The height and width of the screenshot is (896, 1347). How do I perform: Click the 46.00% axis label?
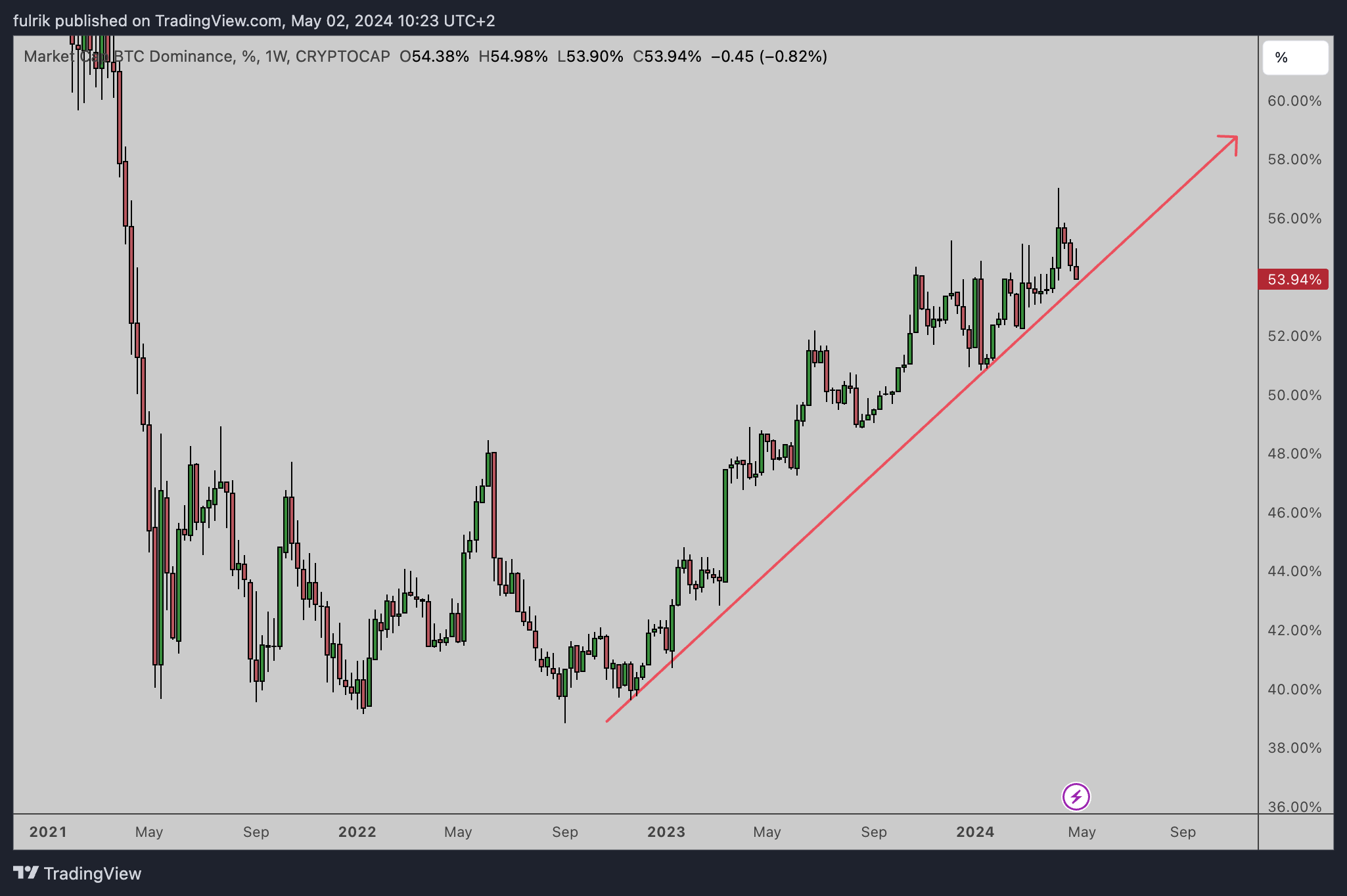point(1294,513)
